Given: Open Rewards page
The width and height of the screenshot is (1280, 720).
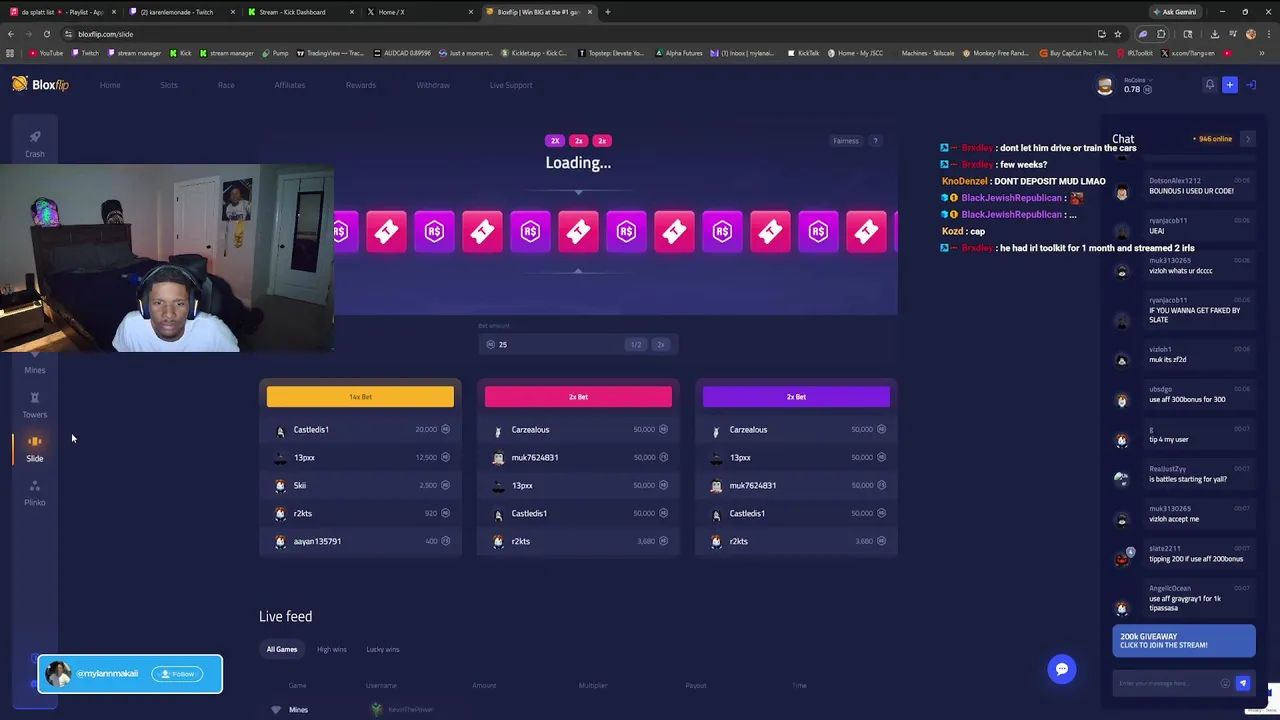Looking at the screenshot, I should tap(361, 85).
